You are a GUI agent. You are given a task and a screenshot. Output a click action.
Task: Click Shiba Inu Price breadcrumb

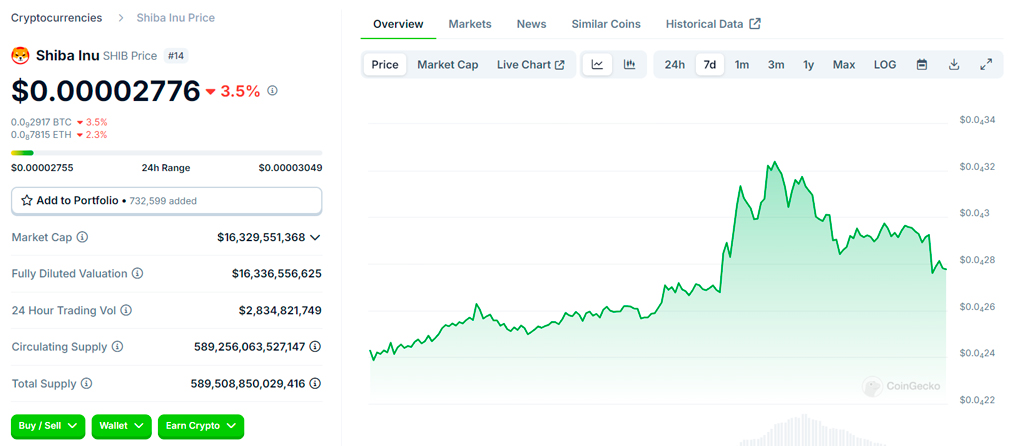[176, 18]
